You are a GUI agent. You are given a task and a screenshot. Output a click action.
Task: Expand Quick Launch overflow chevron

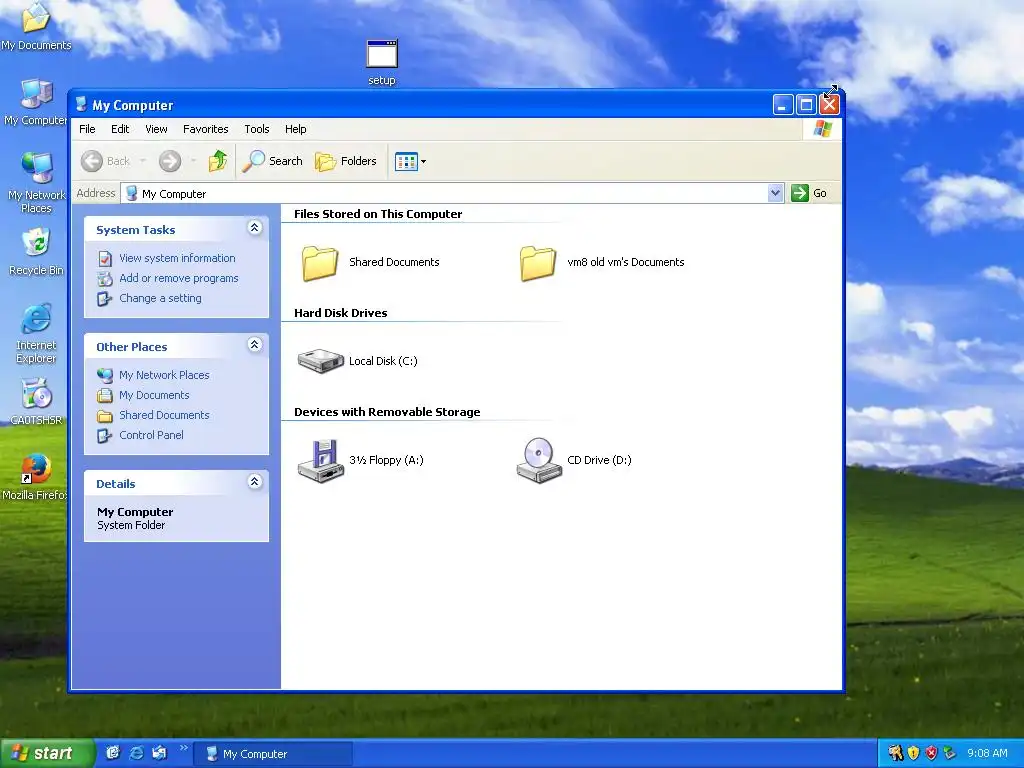(183, 748)
